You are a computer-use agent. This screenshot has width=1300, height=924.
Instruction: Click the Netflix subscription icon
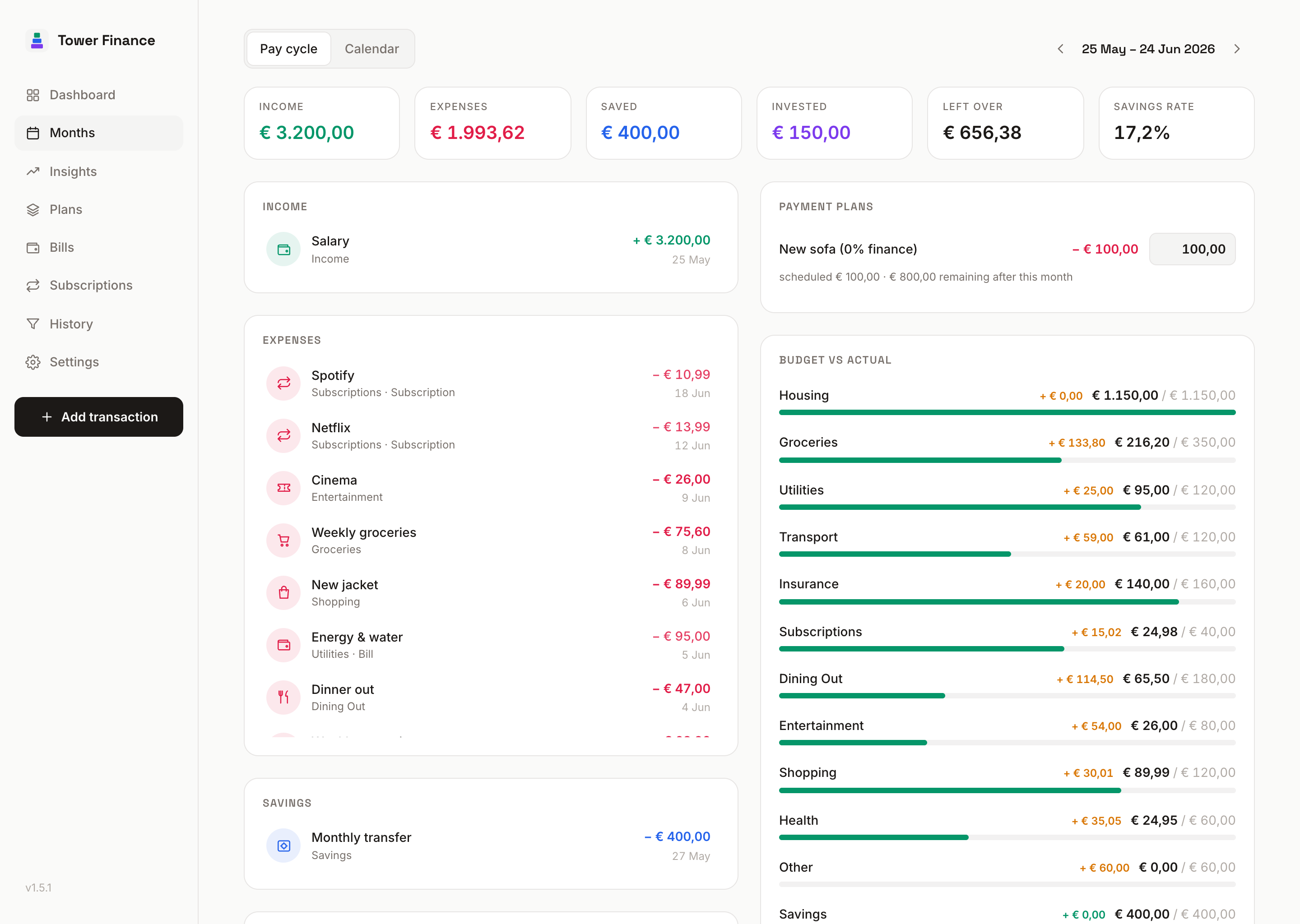[x=283, y=436]
